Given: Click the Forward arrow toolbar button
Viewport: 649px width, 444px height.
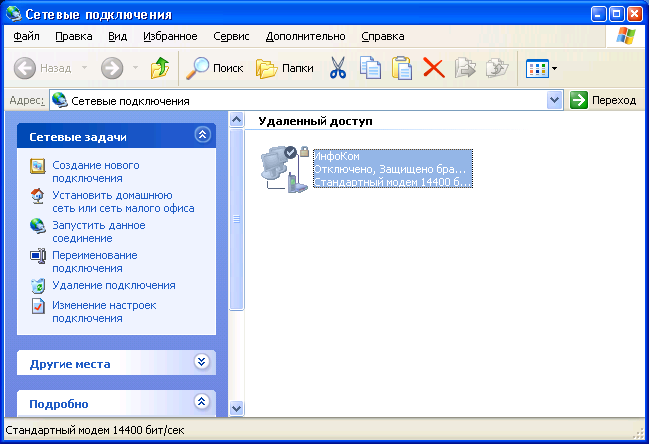Looking at the screenshot, I should tap(112, 68).
